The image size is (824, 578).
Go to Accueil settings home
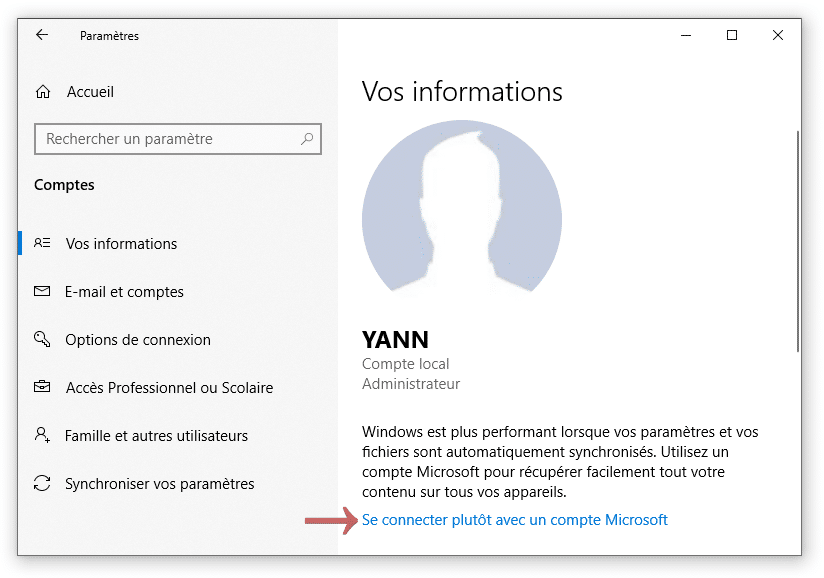click(x=90, y=92)
